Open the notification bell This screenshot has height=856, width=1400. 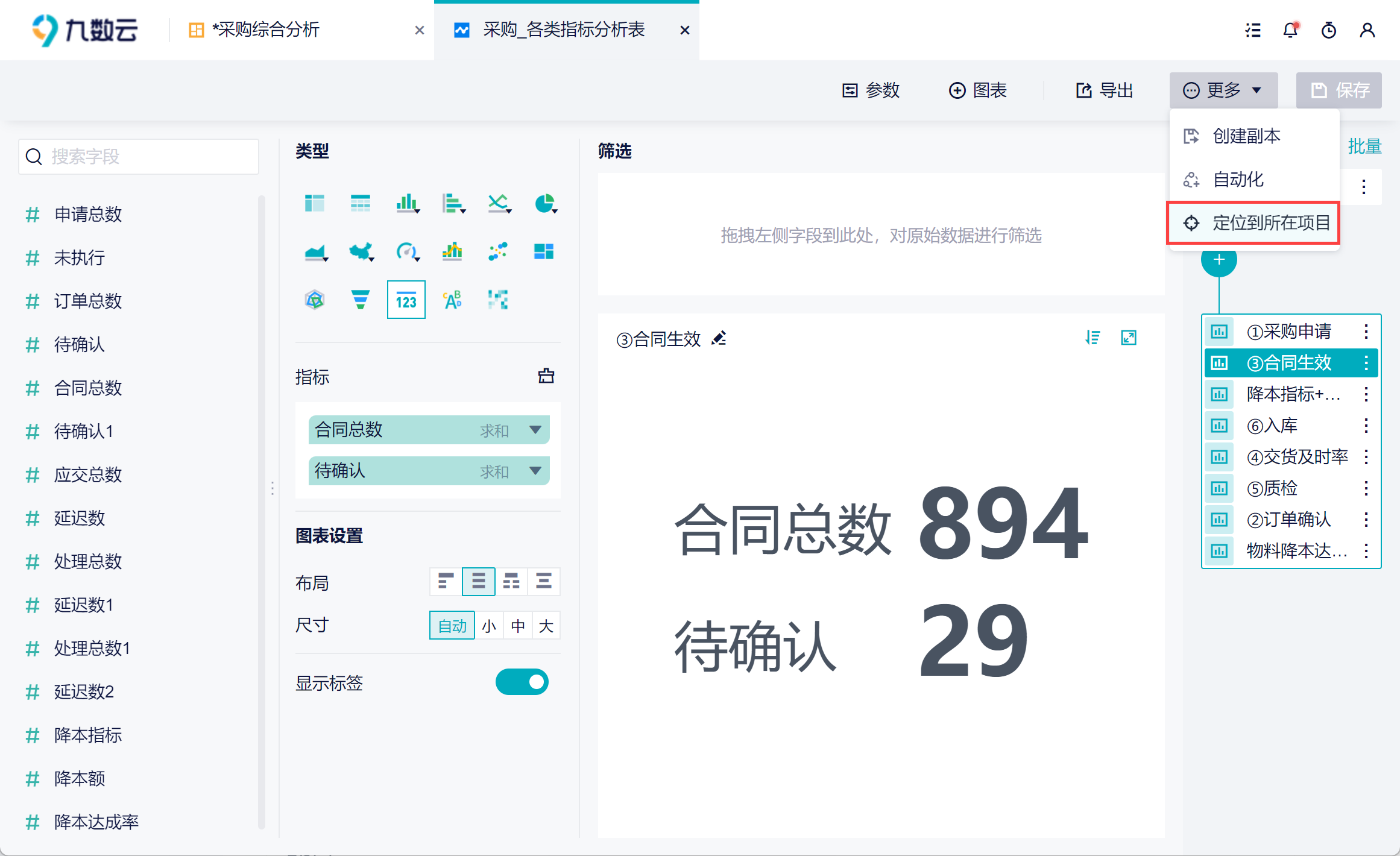point(1290,30)
